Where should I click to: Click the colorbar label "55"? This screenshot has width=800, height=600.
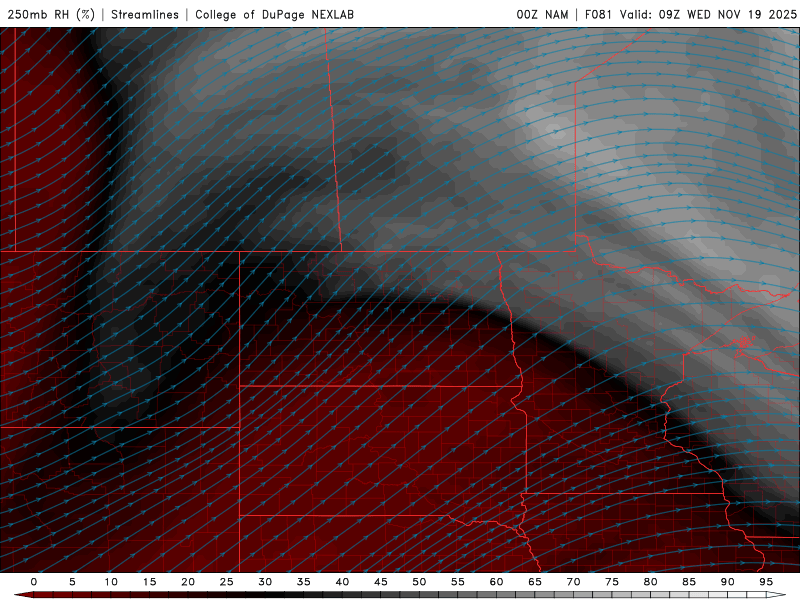click(458, 582)
